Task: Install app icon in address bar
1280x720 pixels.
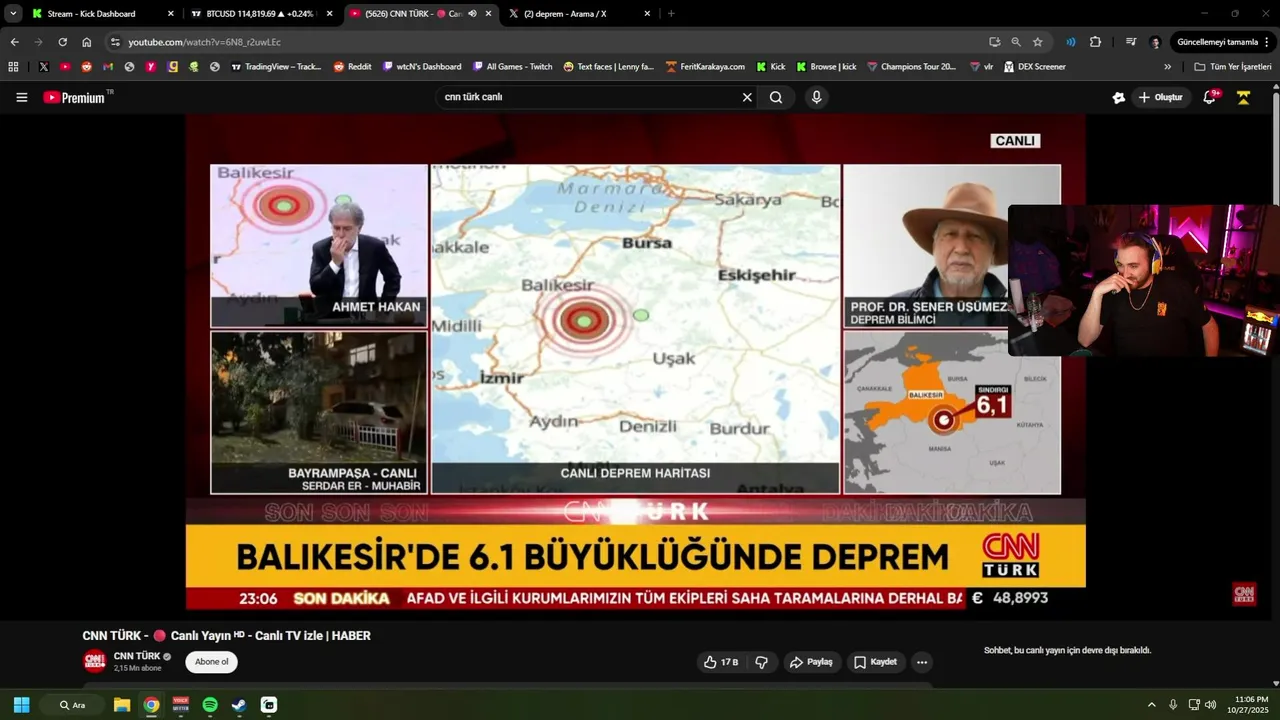Action: point(994,42)
